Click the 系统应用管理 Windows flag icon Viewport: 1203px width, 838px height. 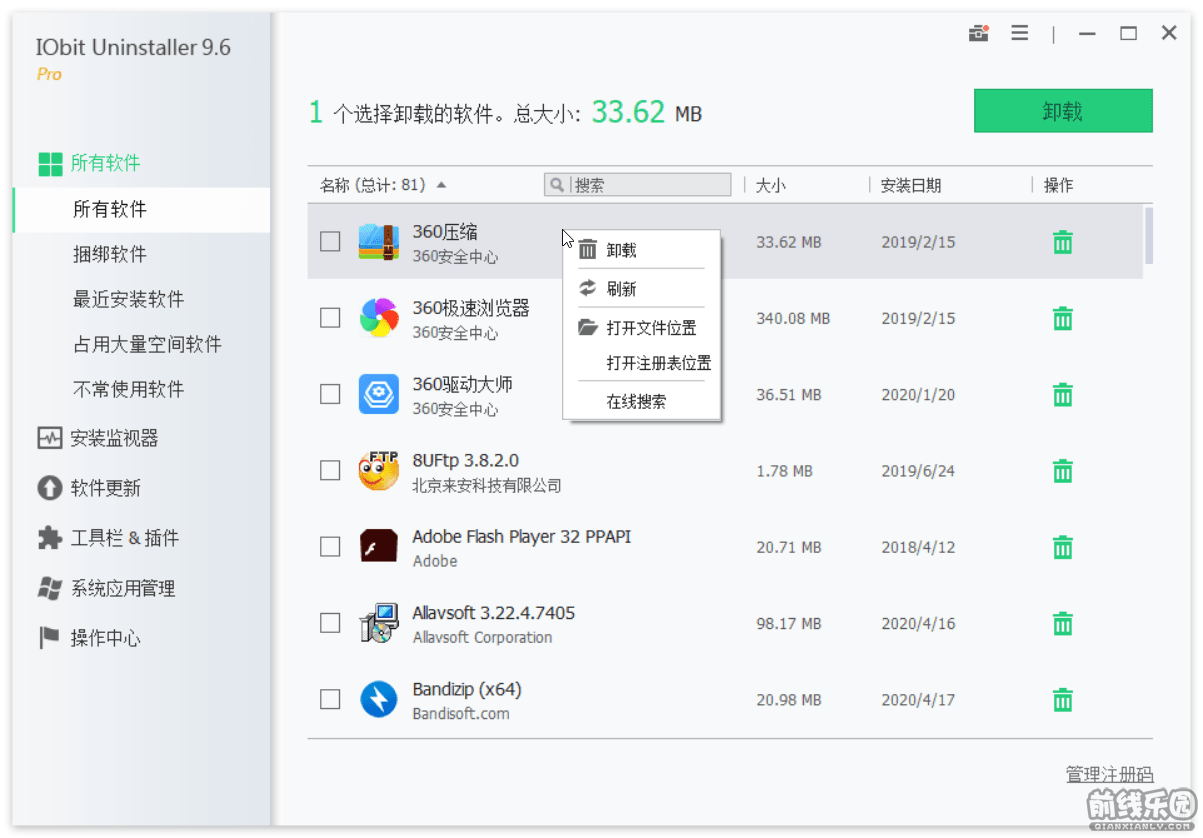[x=50, y=588]
